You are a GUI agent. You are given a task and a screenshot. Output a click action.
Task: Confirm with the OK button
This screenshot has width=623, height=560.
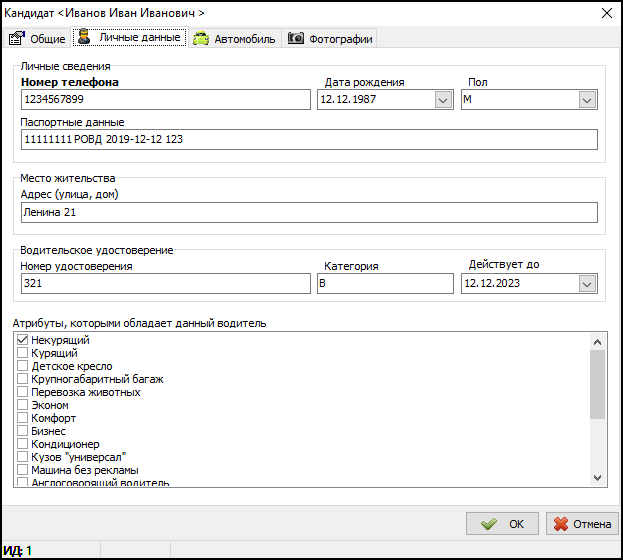(503, 523)
